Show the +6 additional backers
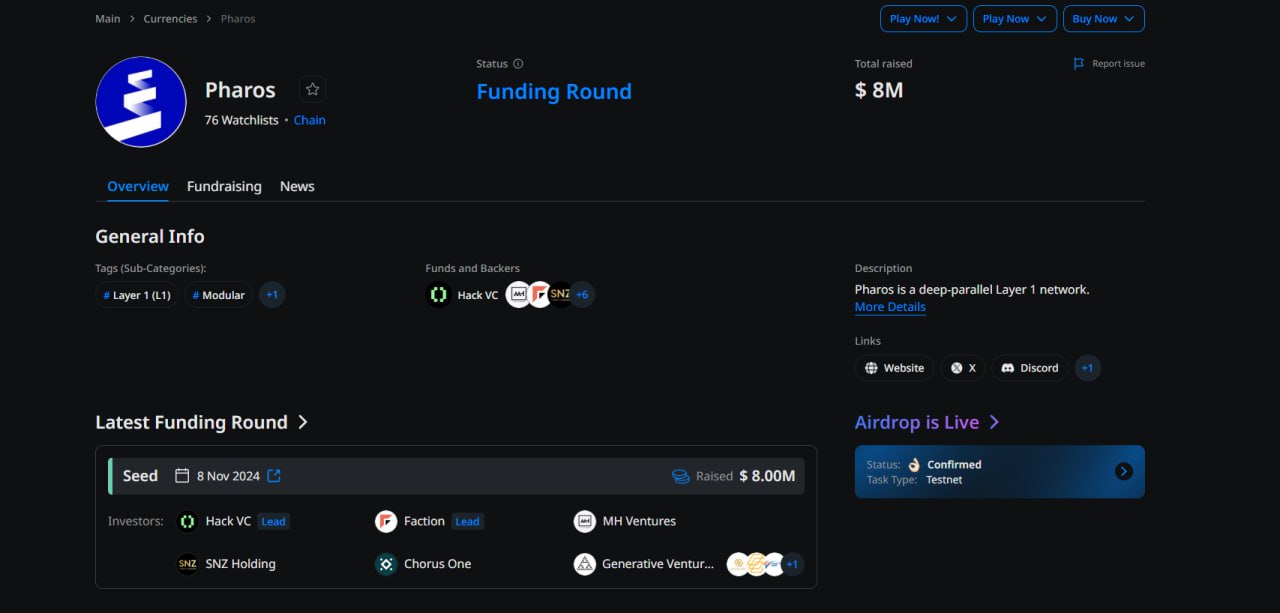This screenshot has width=1280, height=613. point(582,295)
